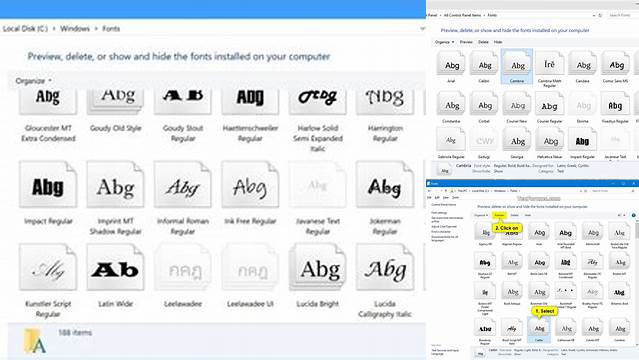Select Impact Regular font in the large window

(48, 185)
